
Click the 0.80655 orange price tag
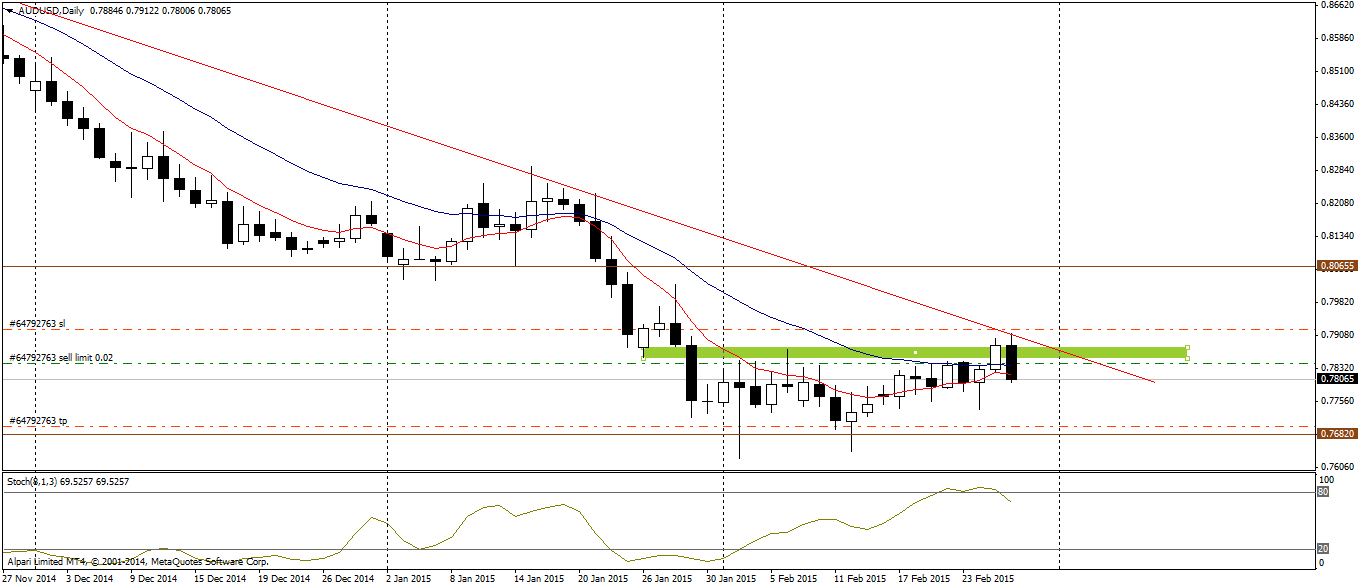pos(1337,267)
